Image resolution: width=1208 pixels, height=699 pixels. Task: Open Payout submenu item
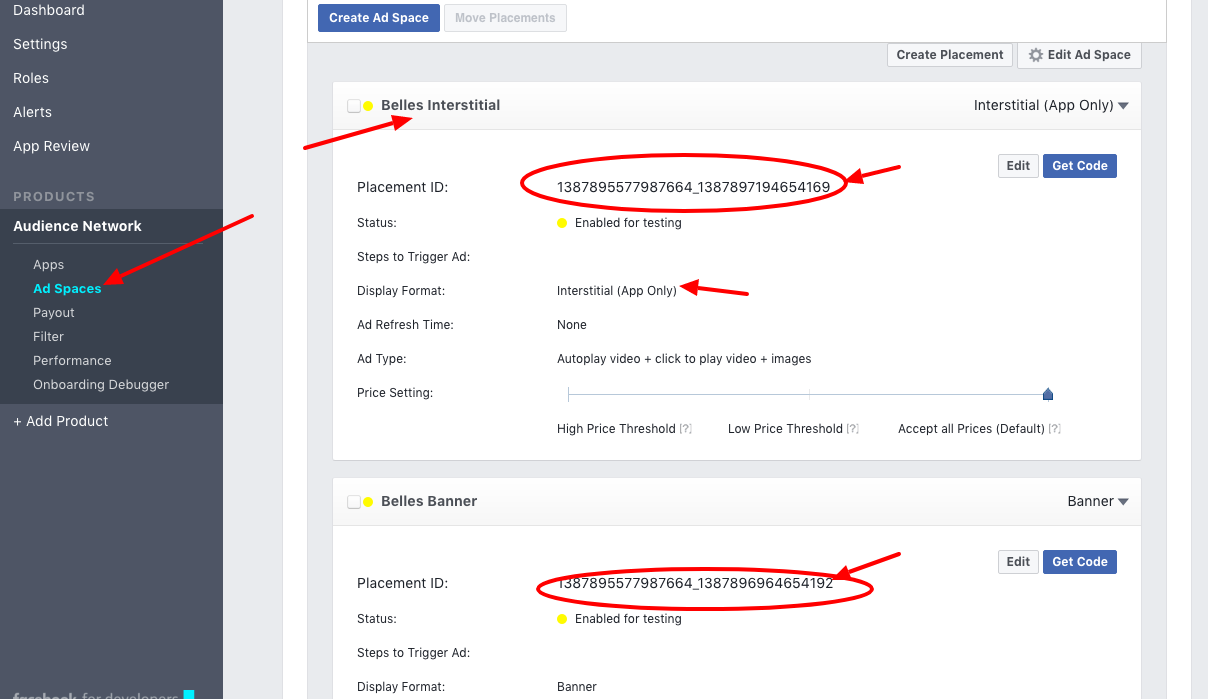(x=54, y=313)
